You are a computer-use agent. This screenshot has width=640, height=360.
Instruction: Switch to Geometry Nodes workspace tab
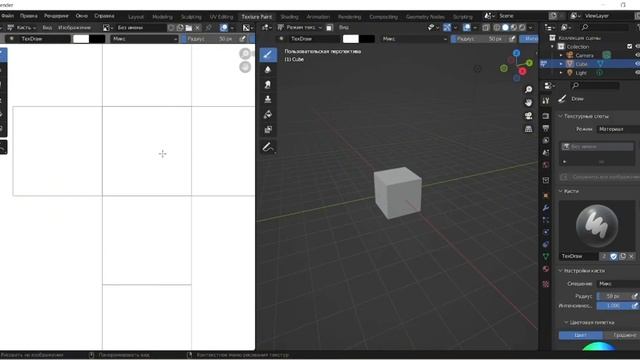pos(425,17)
